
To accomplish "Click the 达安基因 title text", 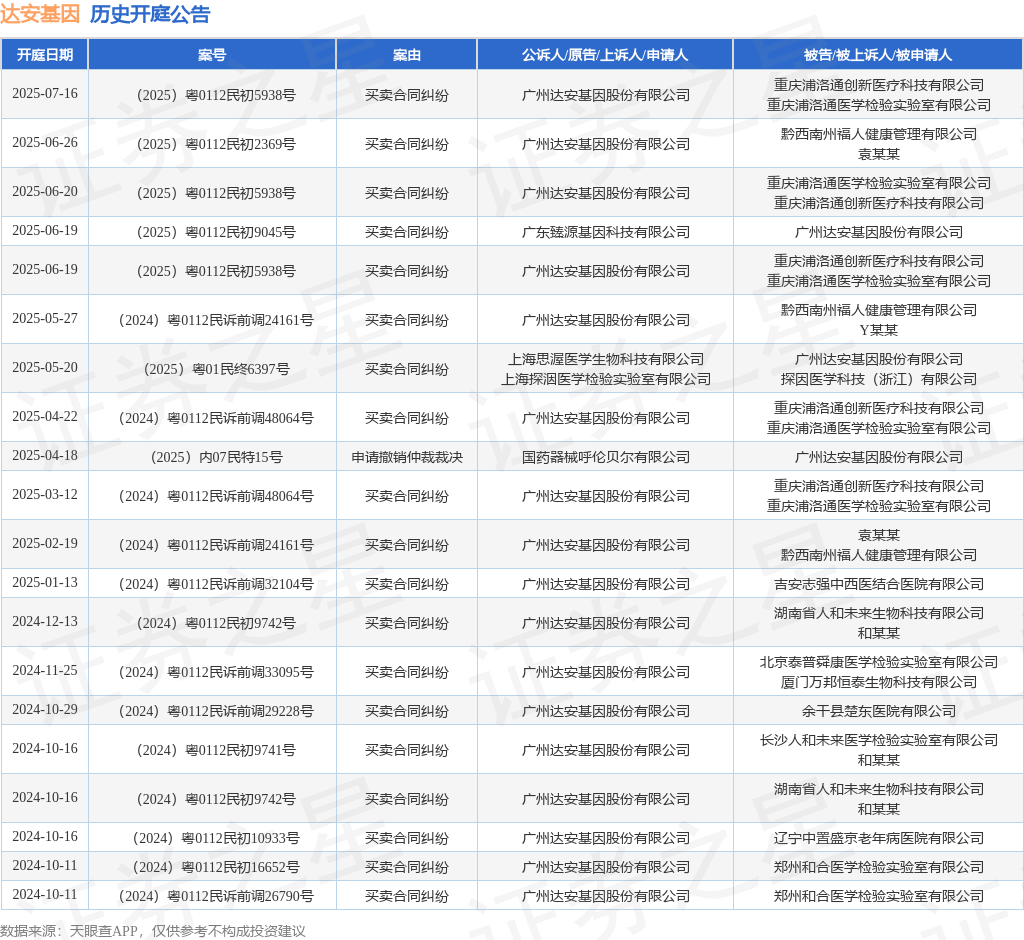I will point(40,14).
